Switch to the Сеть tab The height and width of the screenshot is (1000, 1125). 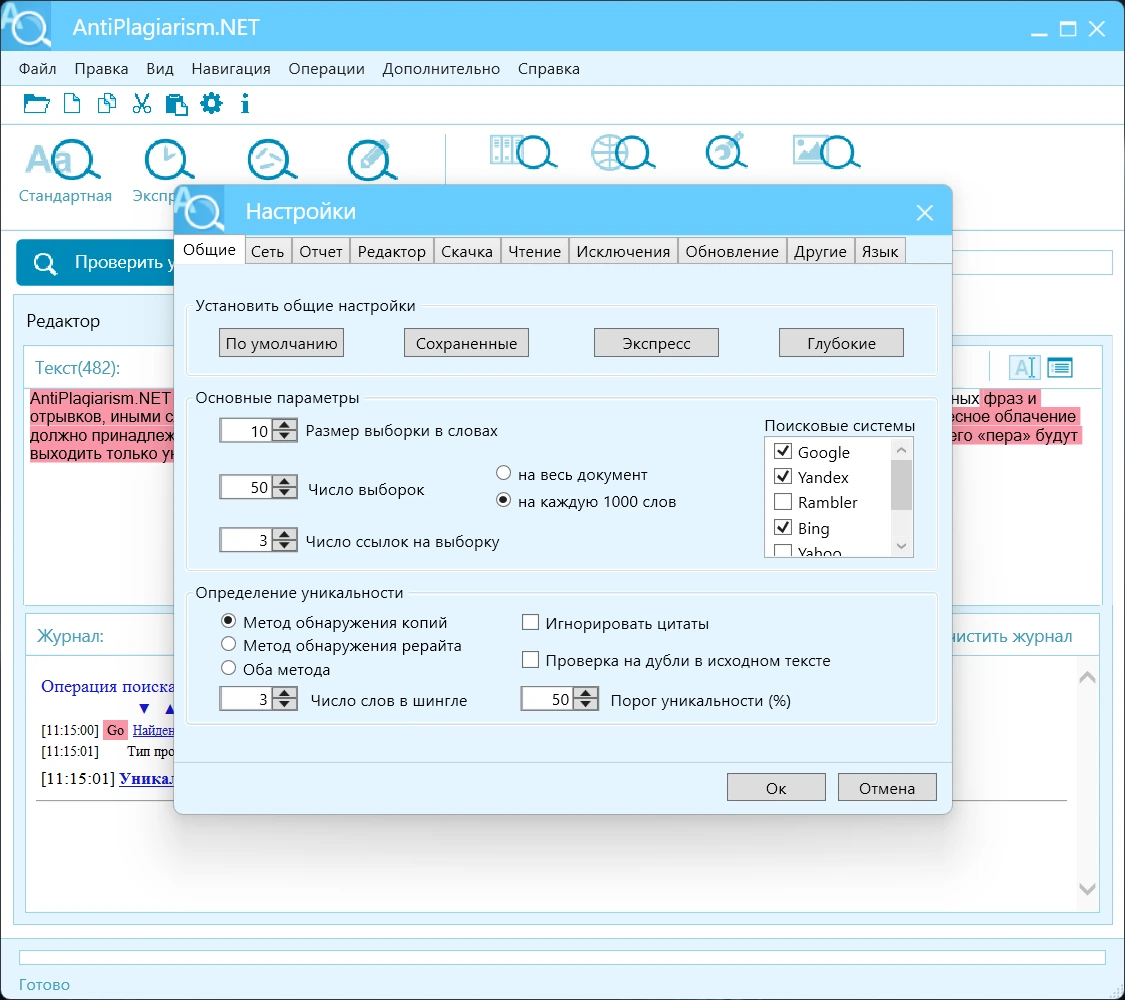(x=268, y=252)
